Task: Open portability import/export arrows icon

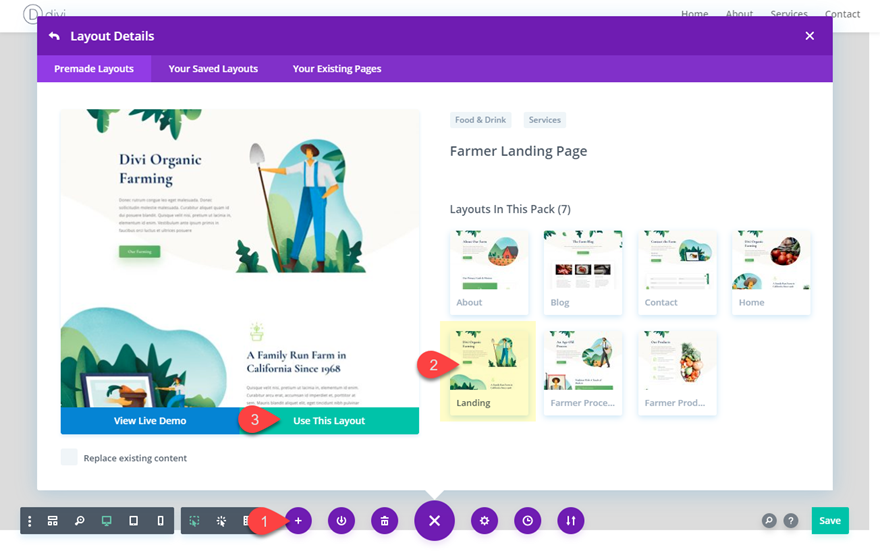Action: (571, 521)
